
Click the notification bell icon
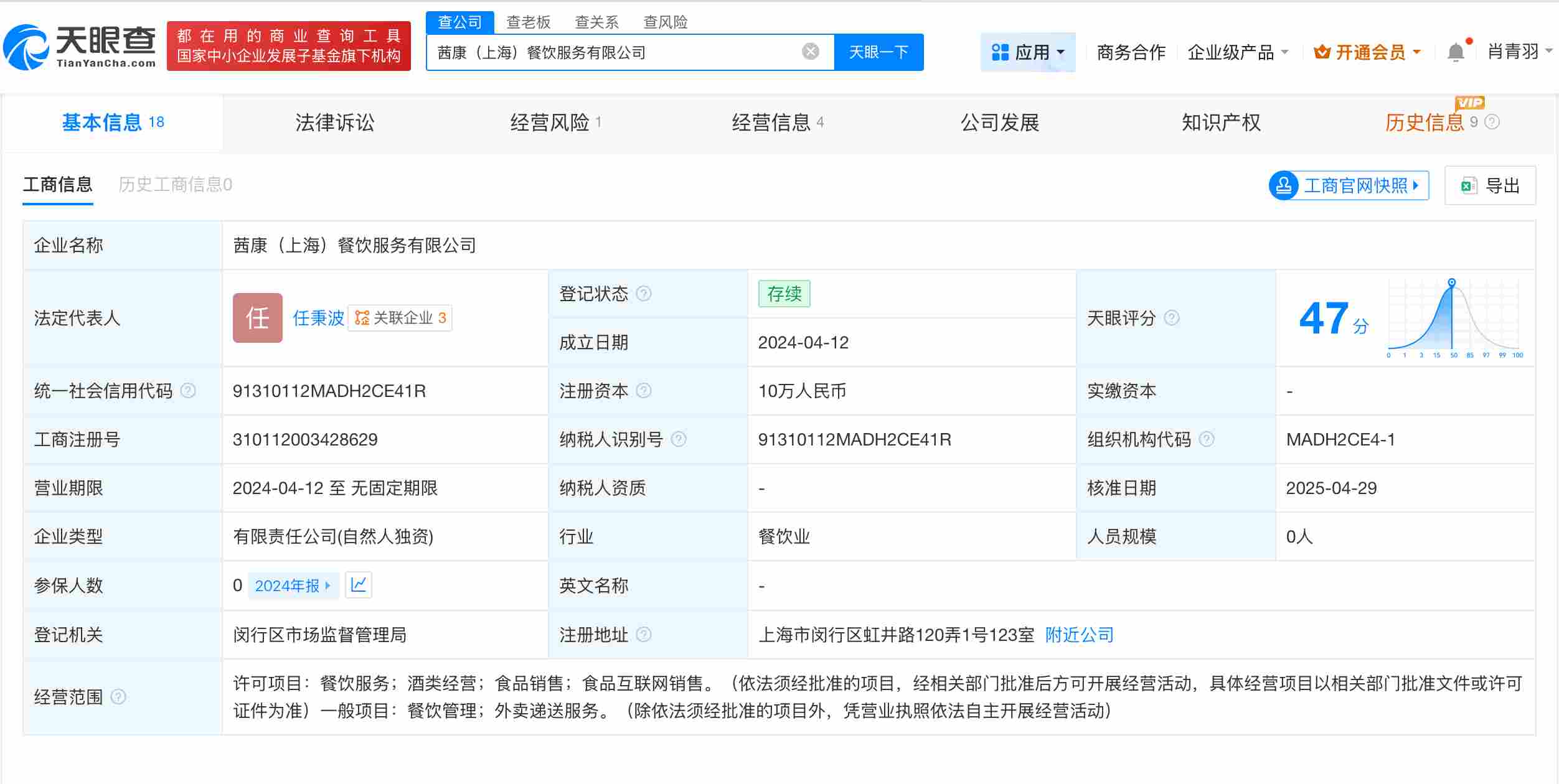(x=1456, y=52)
